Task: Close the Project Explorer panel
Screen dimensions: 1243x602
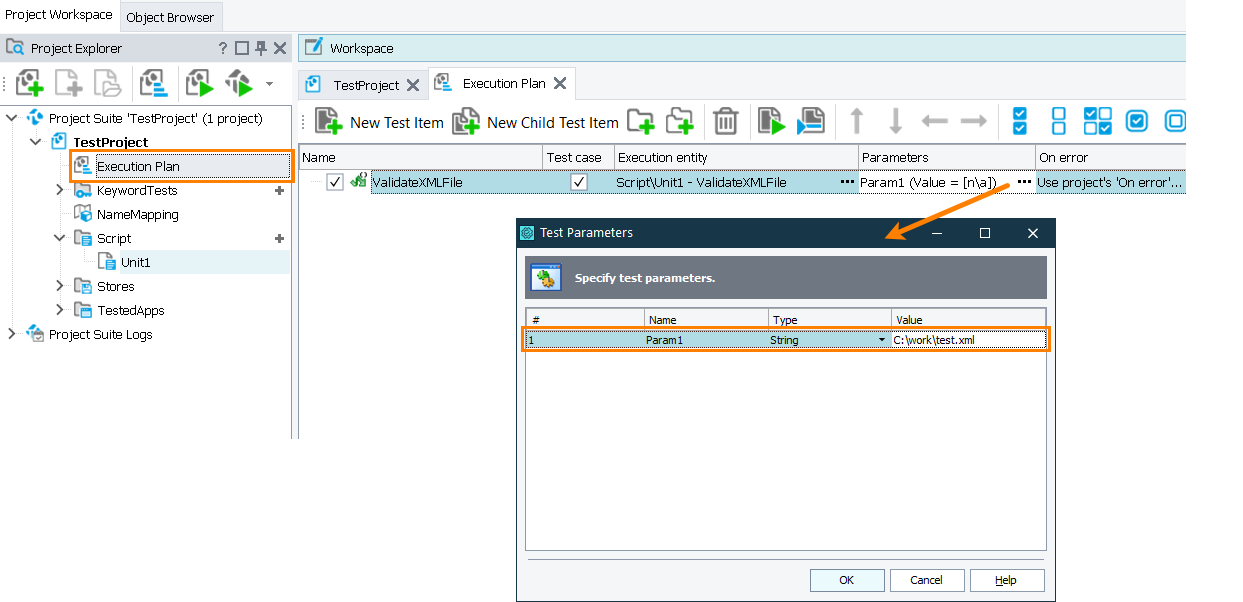Action: [280, 48]
